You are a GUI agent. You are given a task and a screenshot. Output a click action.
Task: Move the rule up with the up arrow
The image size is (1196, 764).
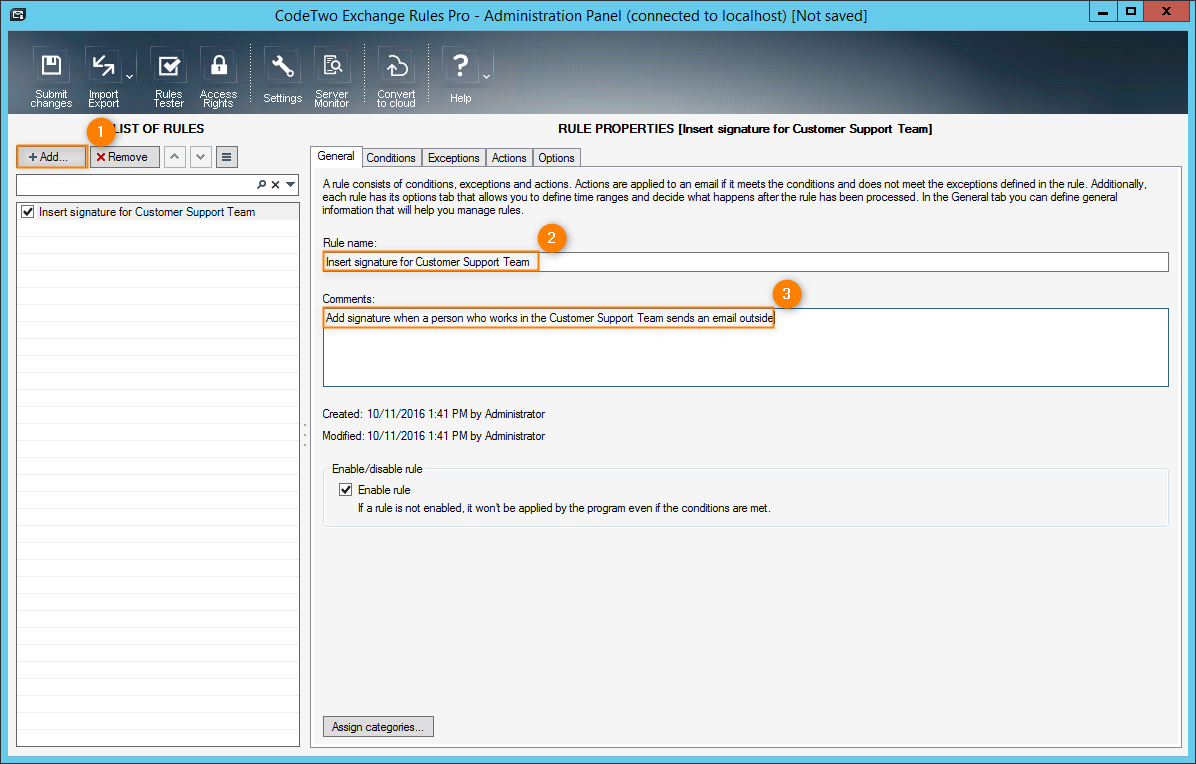click(x=175, y=157)
